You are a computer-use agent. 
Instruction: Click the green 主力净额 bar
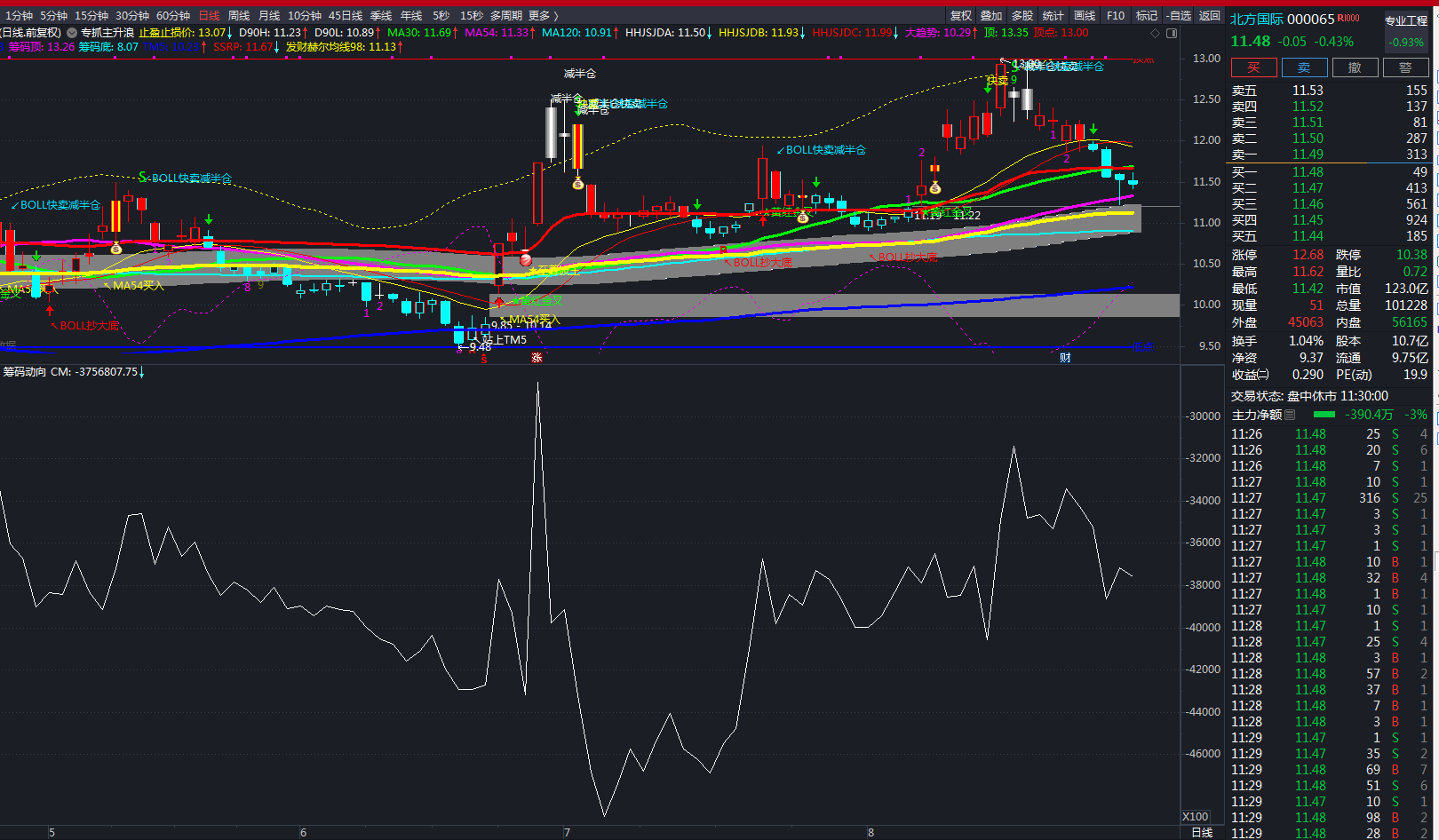[1324, 415]
